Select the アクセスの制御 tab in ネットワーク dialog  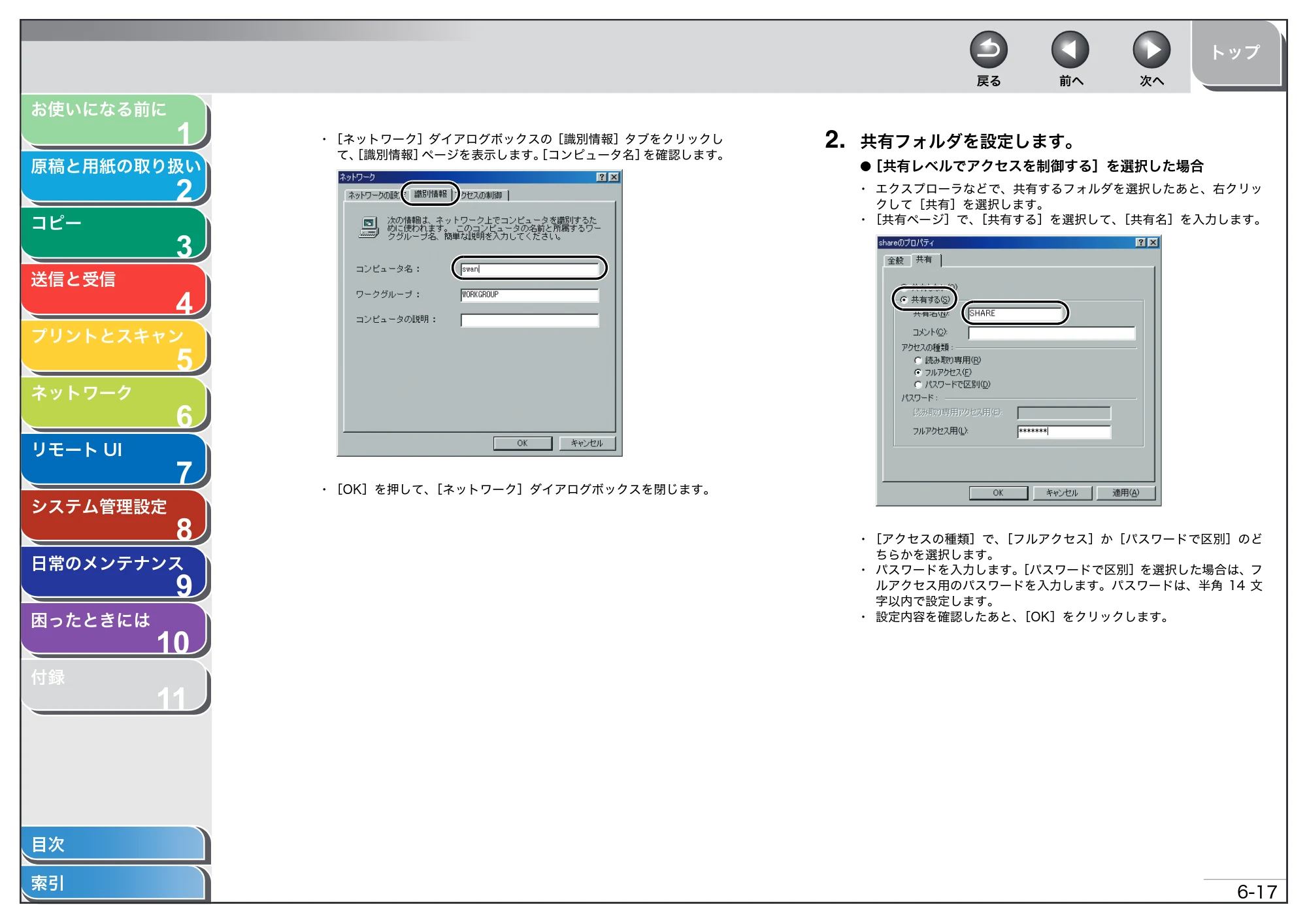pos(482,195)
